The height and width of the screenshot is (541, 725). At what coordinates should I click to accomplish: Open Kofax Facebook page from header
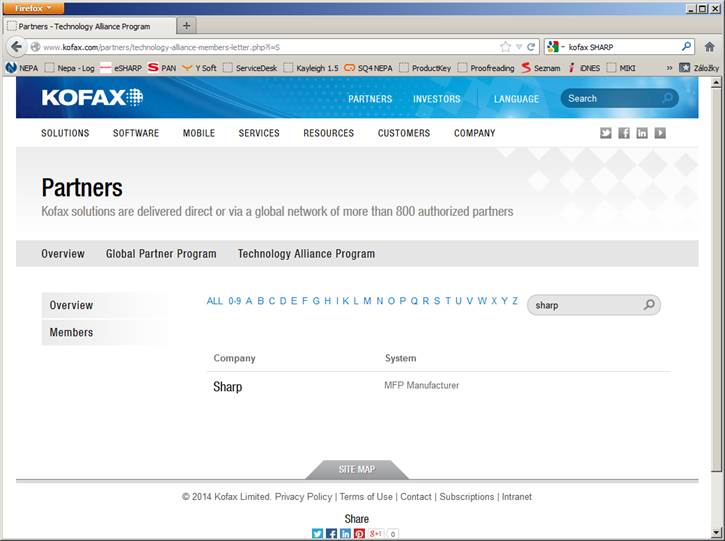624,133
